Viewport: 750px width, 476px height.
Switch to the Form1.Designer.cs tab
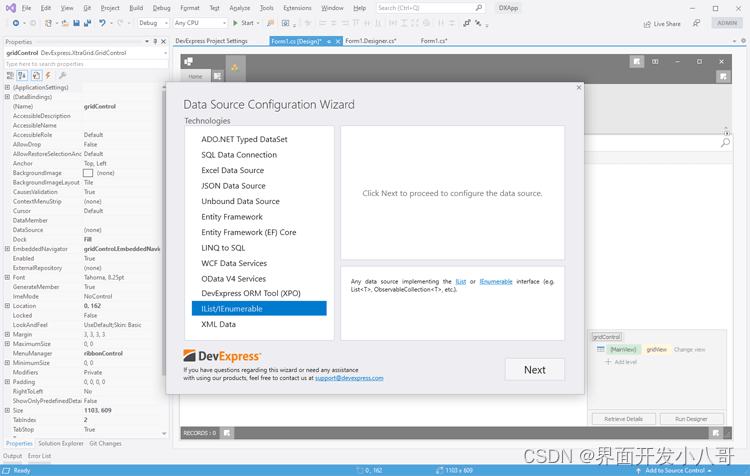[x=371, y=41]
